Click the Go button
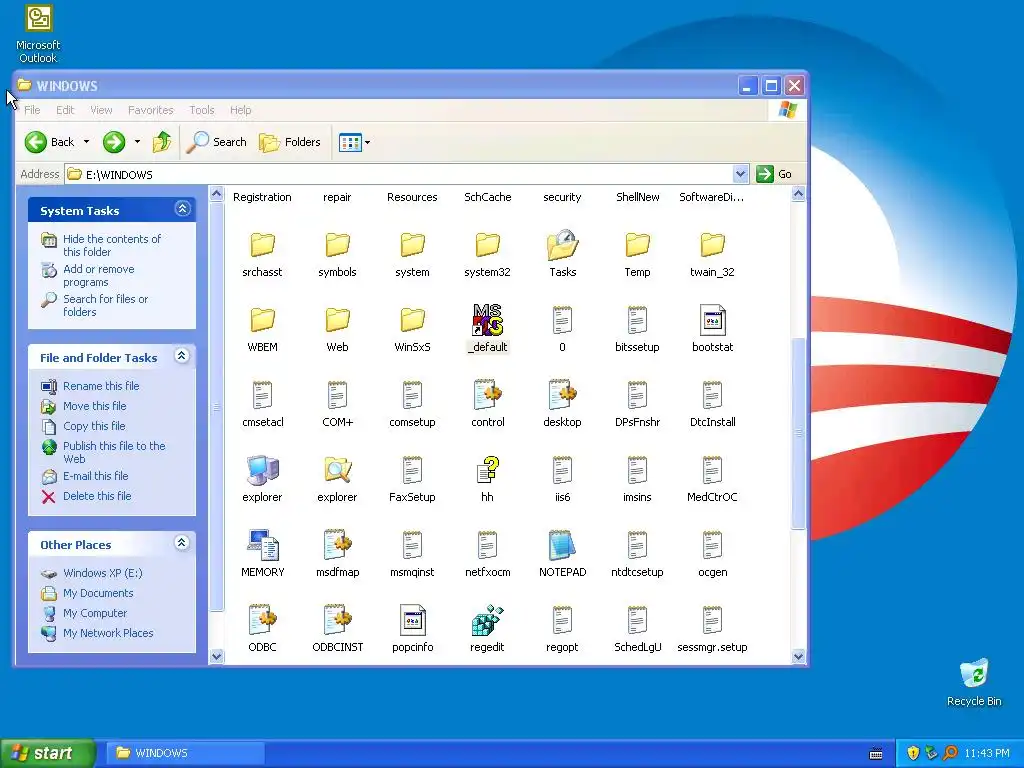 [775, 174]
